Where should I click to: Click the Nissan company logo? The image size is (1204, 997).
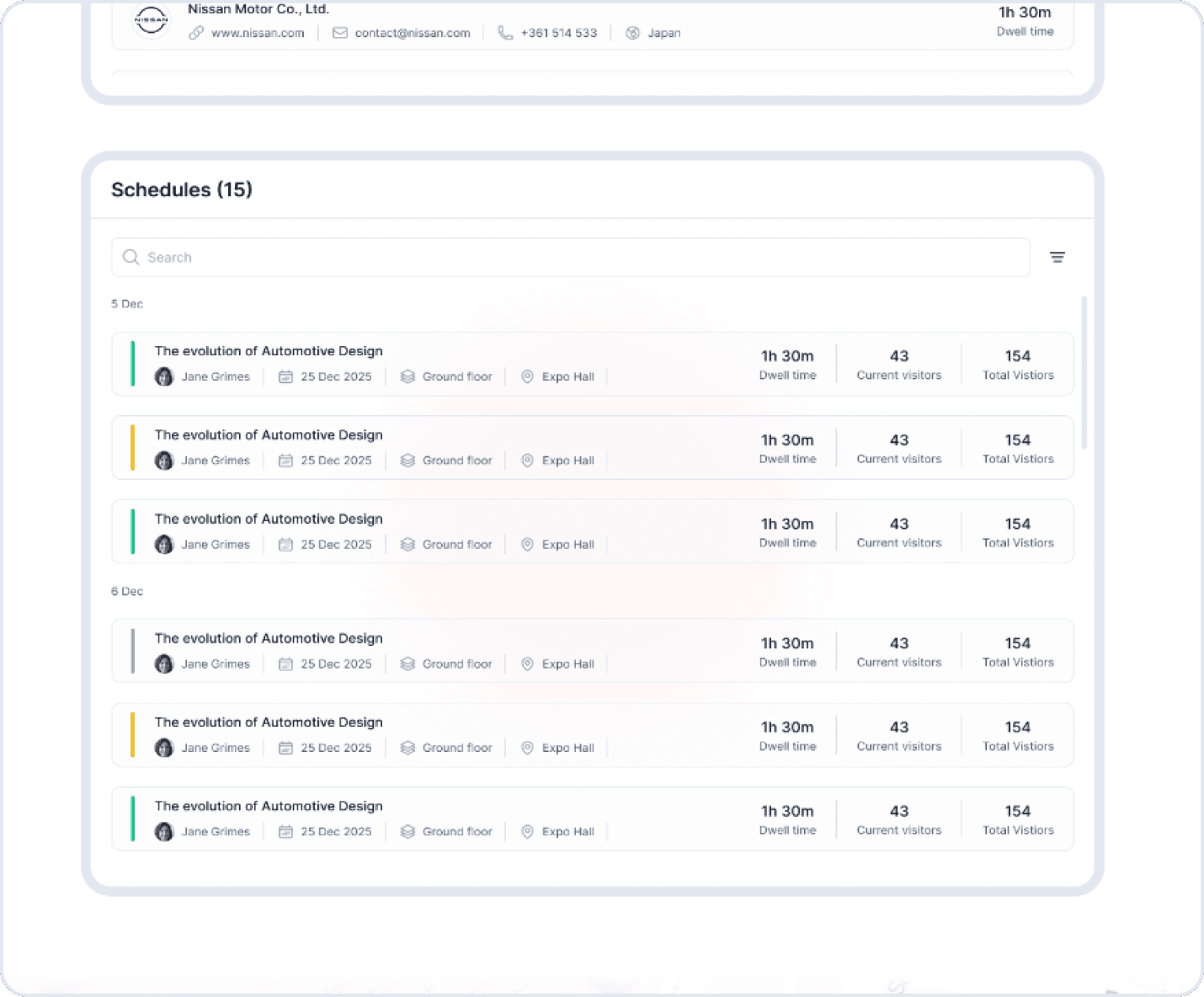click(x=151, y=21)
